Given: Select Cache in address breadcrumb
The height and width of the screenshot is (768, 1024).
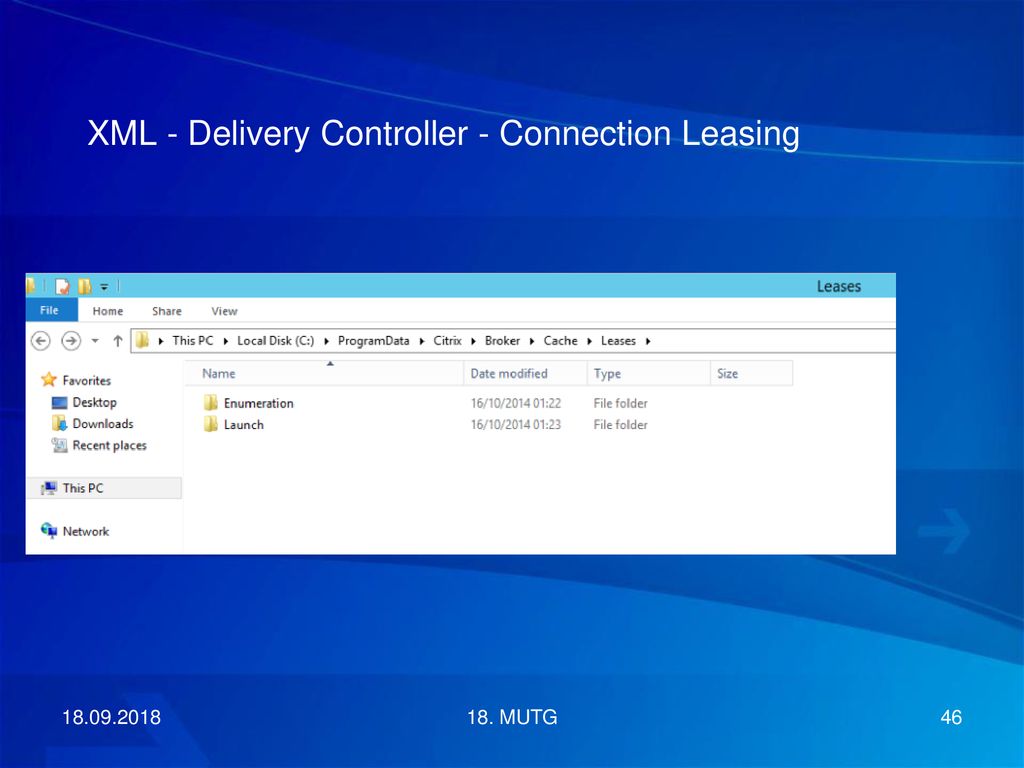Looking at the screenshot, I should tap(560, 341).
